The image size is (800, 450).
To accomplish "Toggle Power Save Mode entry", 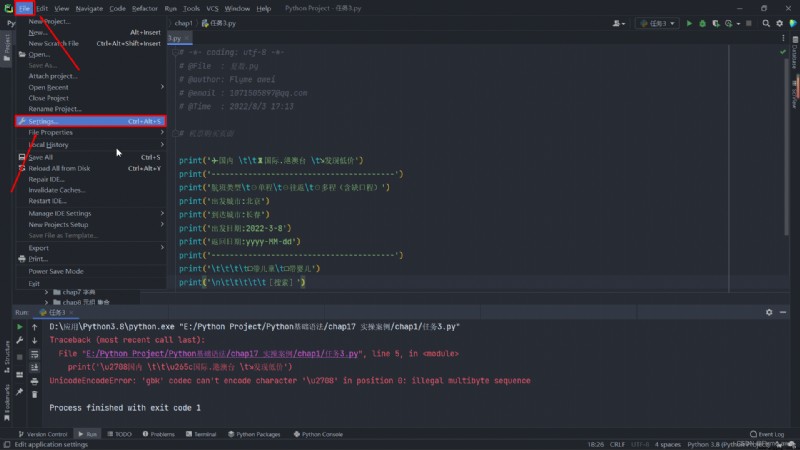I will coord(91,271).
